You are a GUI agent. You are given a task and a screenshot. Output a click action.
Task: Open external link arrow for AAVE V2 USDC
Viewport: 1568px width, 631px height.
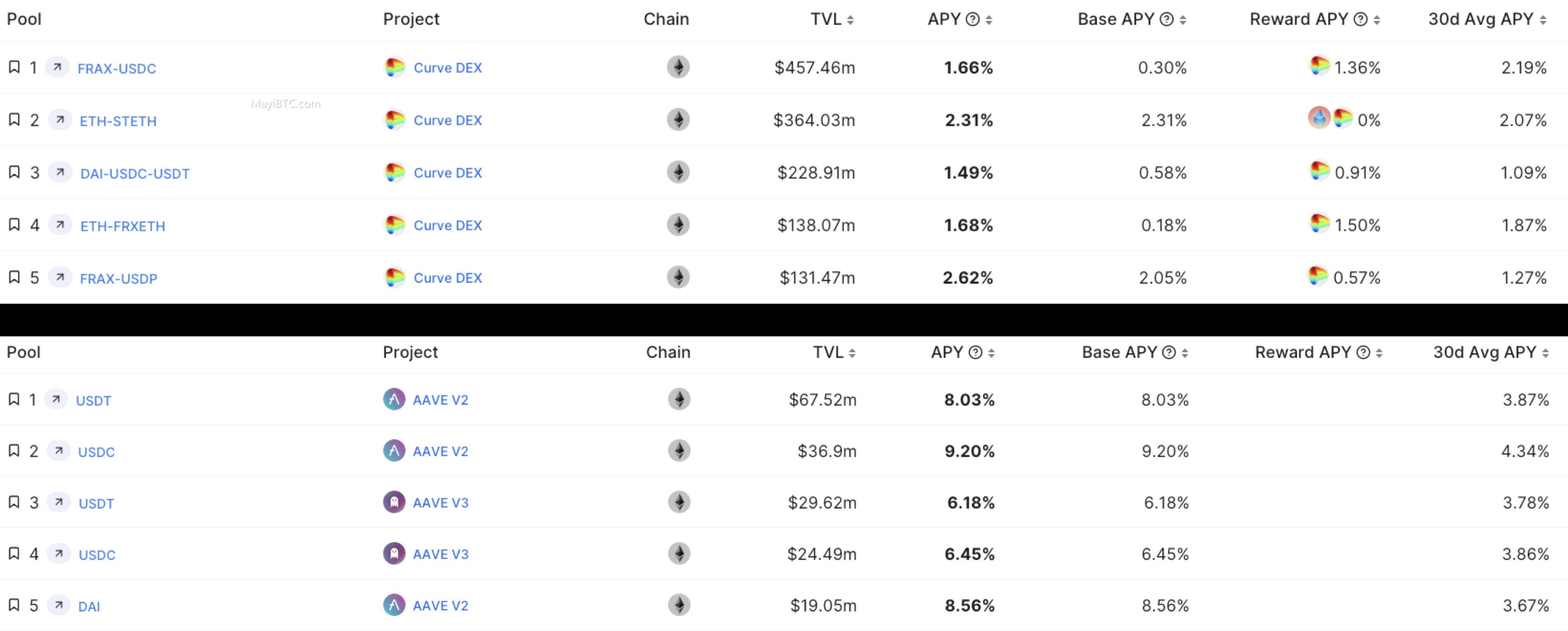click(x=58, y=451)
